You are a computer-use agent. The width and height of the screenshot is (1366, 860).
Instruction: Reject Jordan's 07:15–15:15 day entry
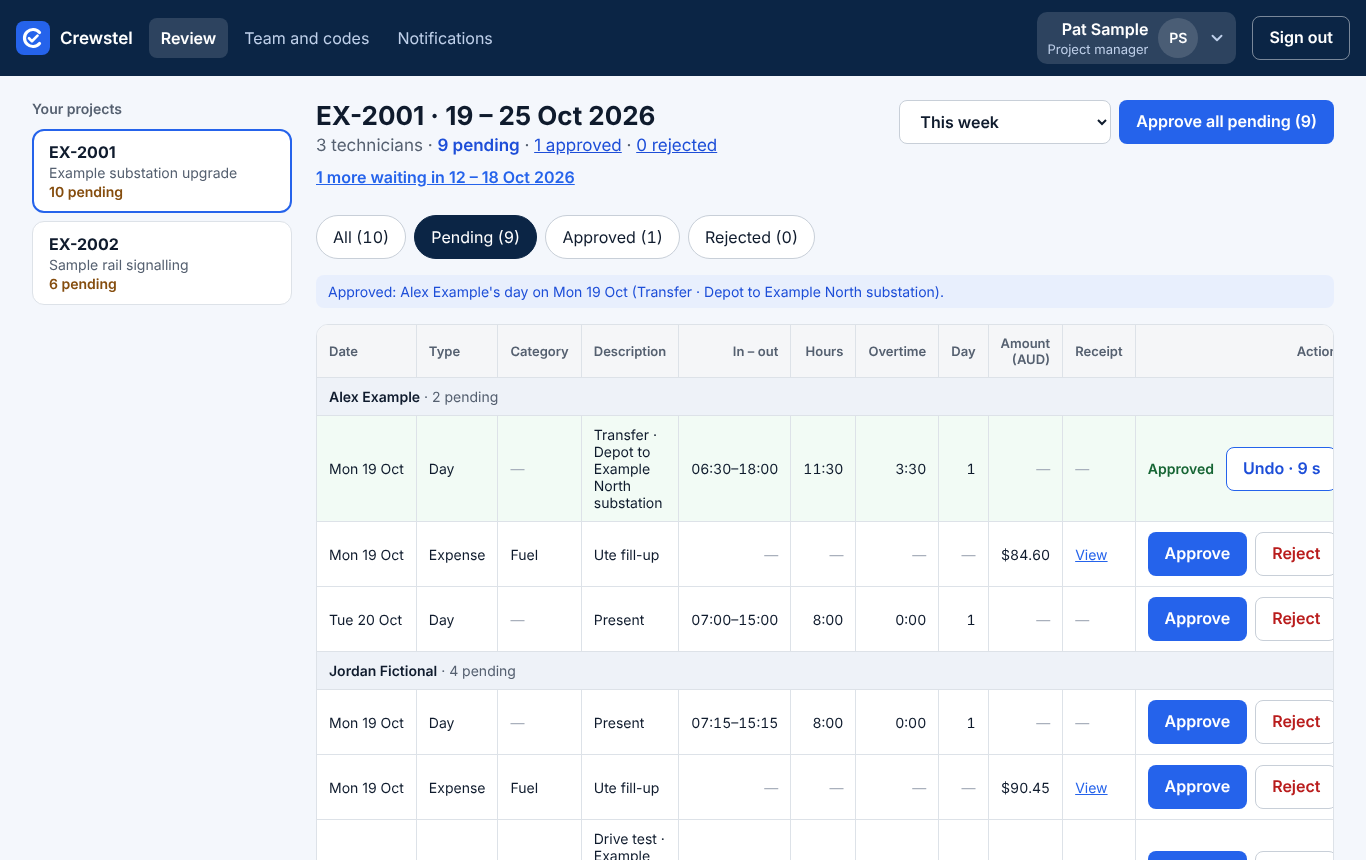(1295, 722)
